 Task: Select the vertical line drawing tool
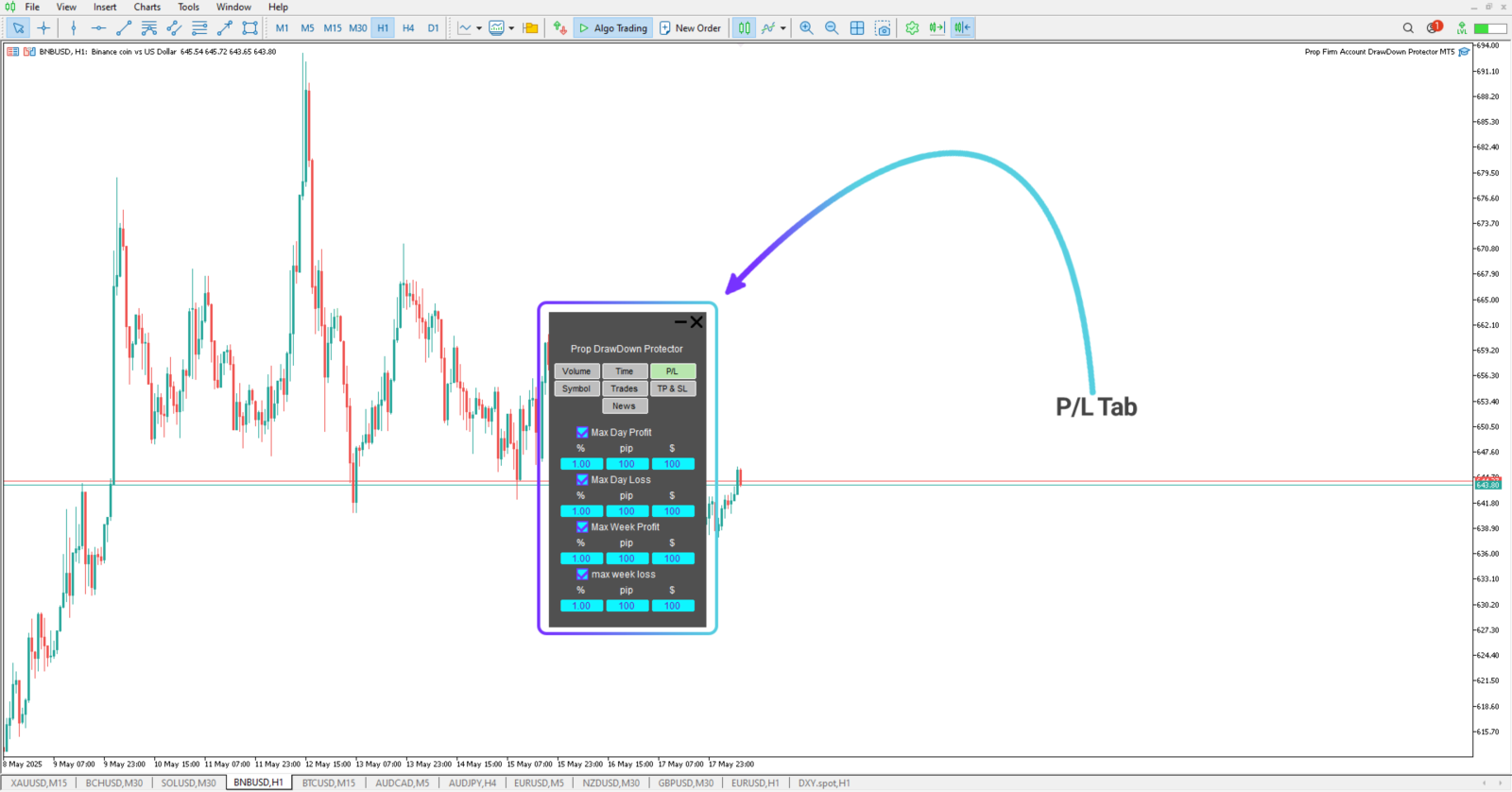tap(74, 28)
